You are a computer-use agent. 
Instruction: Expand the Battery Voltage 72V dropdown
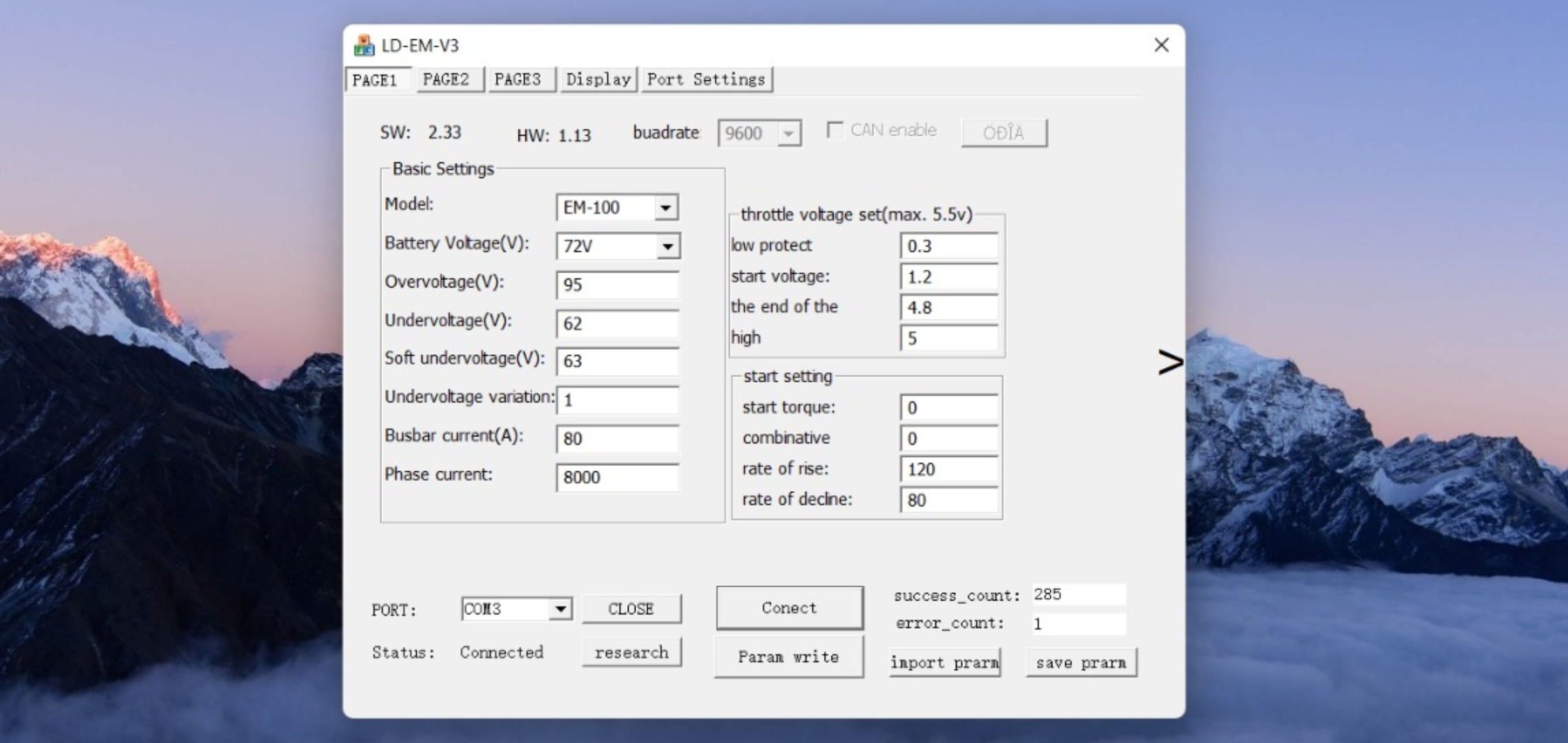point(666,246)
